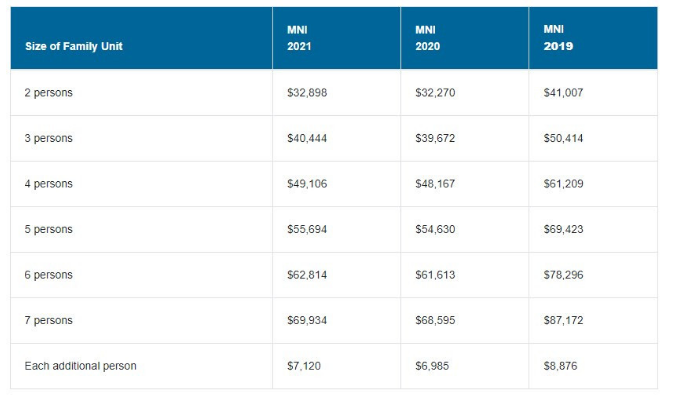This screenshot has height=397, width=673.
Task: Select the MNI 2019 column header
Action: pyautogui.click(x=558, y=38)
